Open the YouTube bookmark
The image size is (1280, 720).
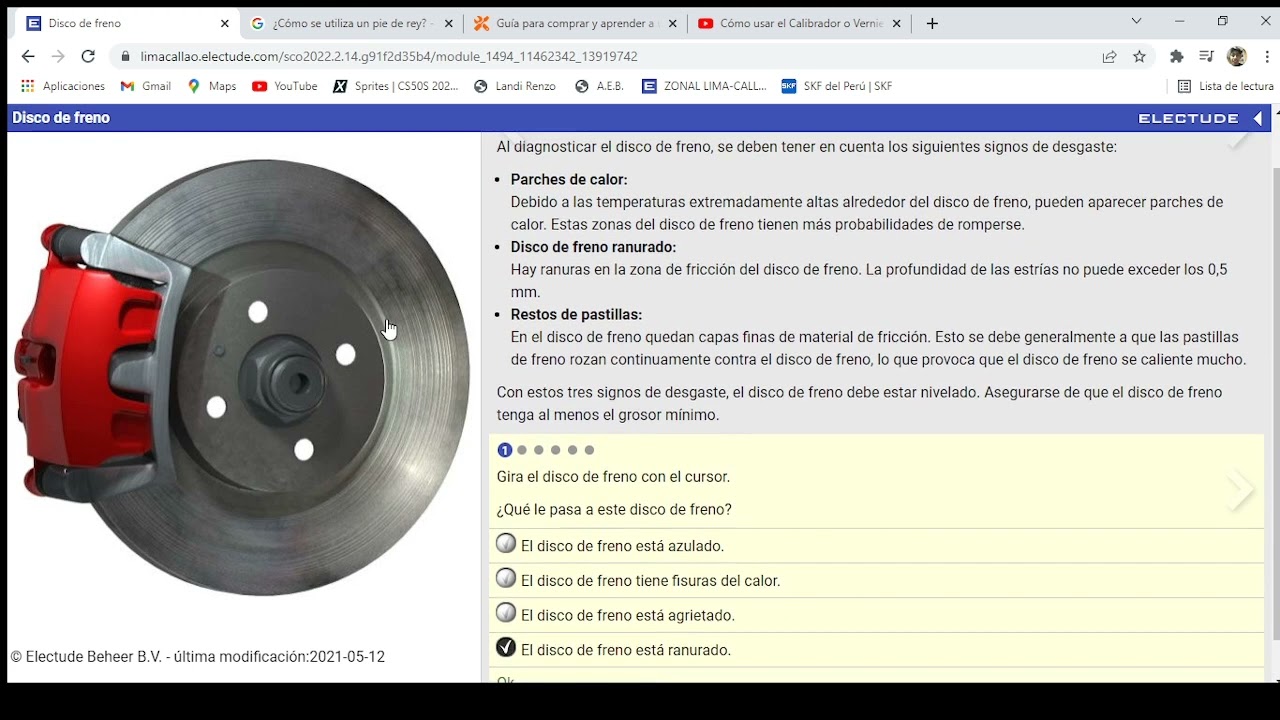point(285,86)
